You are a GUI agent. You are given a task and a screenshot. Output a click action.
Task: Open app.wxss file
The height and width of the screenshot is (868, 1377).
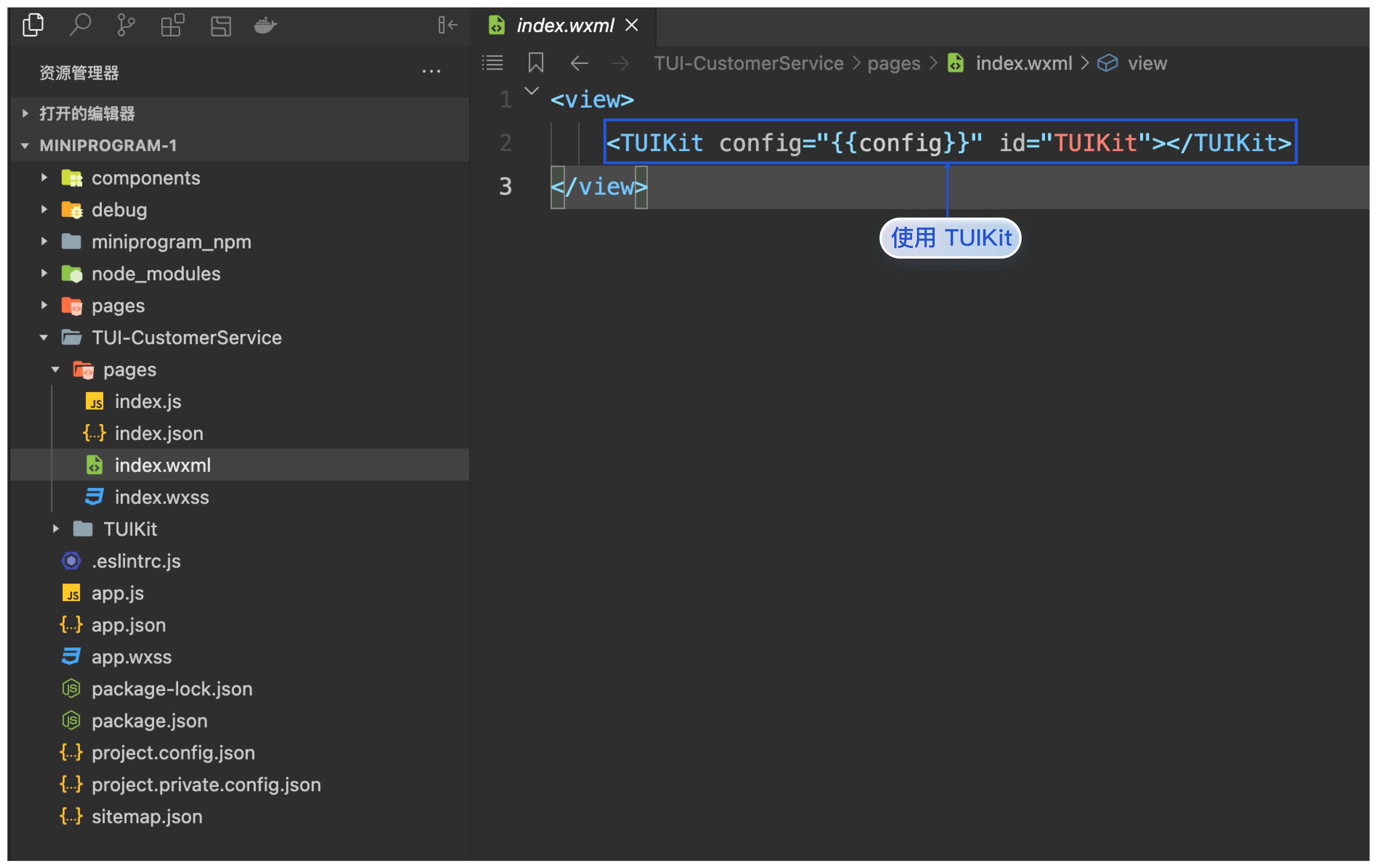239,657
